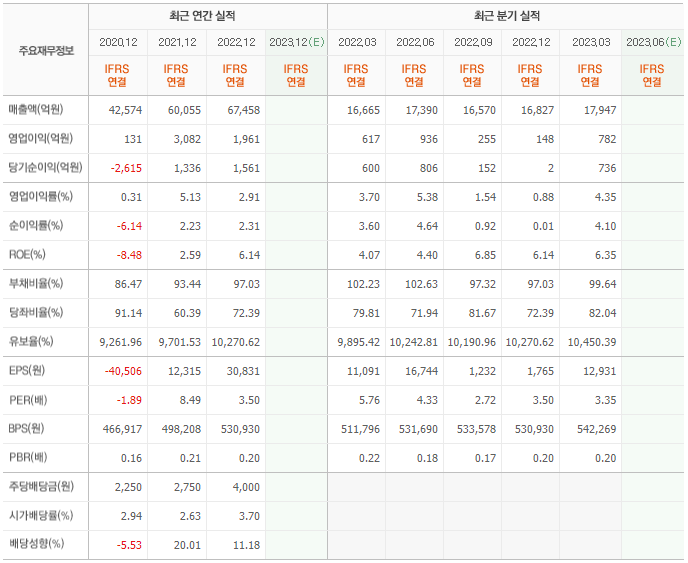Select the 시가배당률(%) row label
The image size is (688, 563).
click(41, 516)
